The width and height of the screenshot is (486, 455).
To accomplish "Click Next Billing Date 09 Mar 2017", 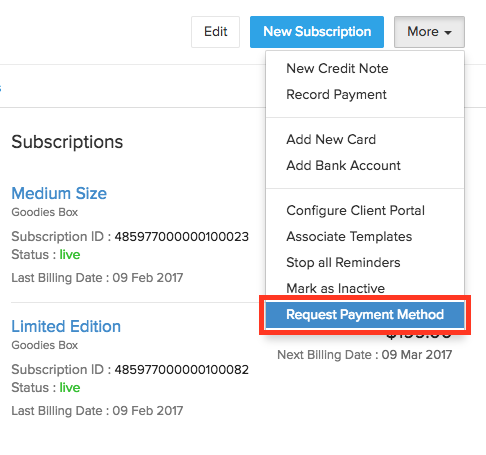I will (365, 355).
